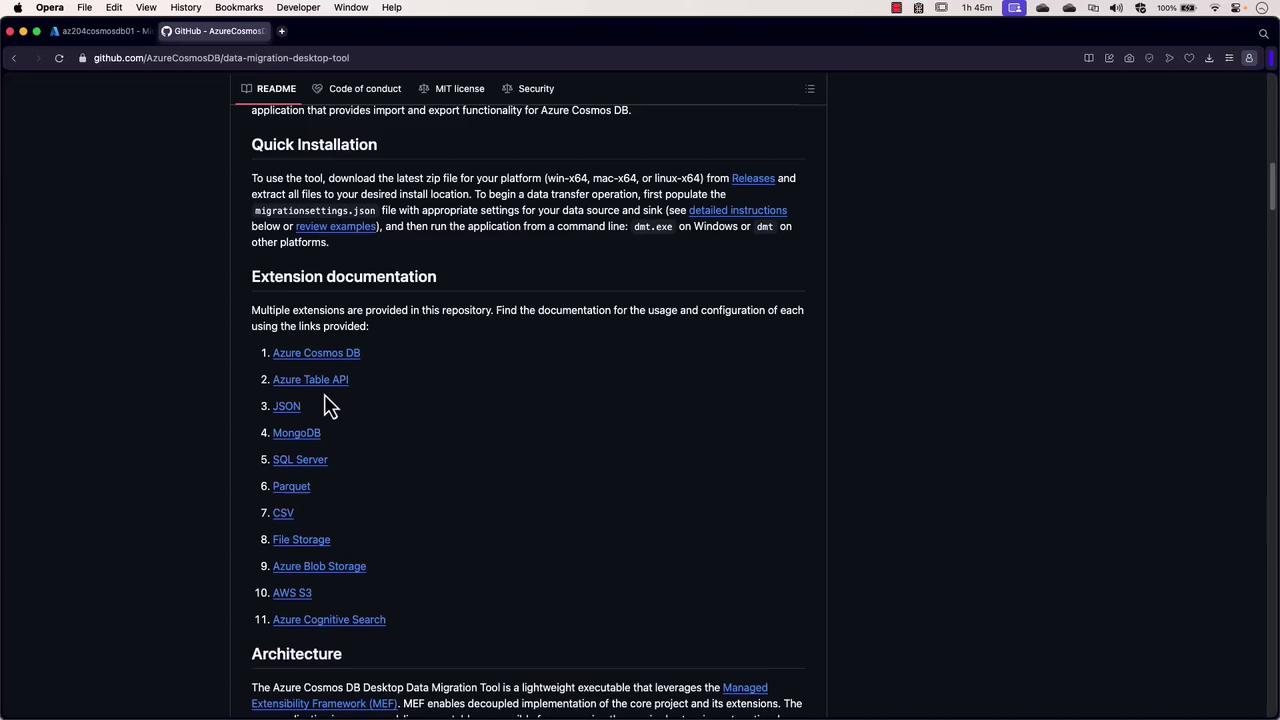This screenshot has height=720, width=1280.
Task: Open the review examples link
Action: (336, 226)
